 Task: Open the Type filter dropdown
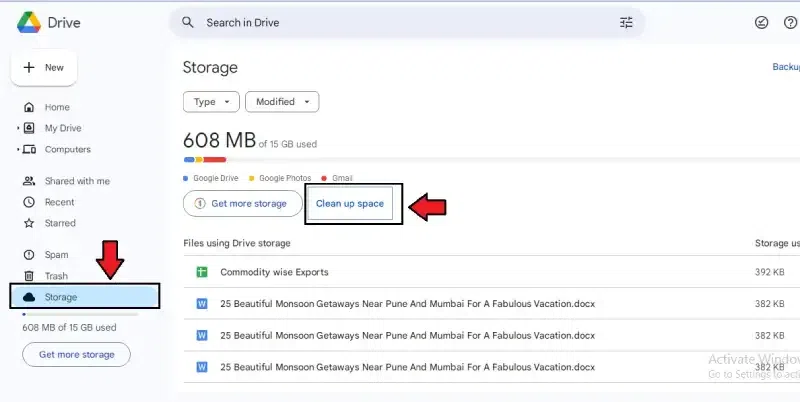[x=211, y=101]
